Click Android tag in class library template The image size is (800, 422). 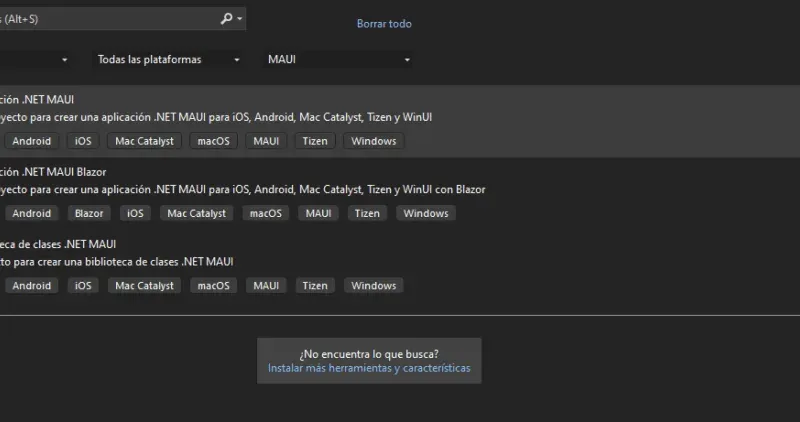32,286
